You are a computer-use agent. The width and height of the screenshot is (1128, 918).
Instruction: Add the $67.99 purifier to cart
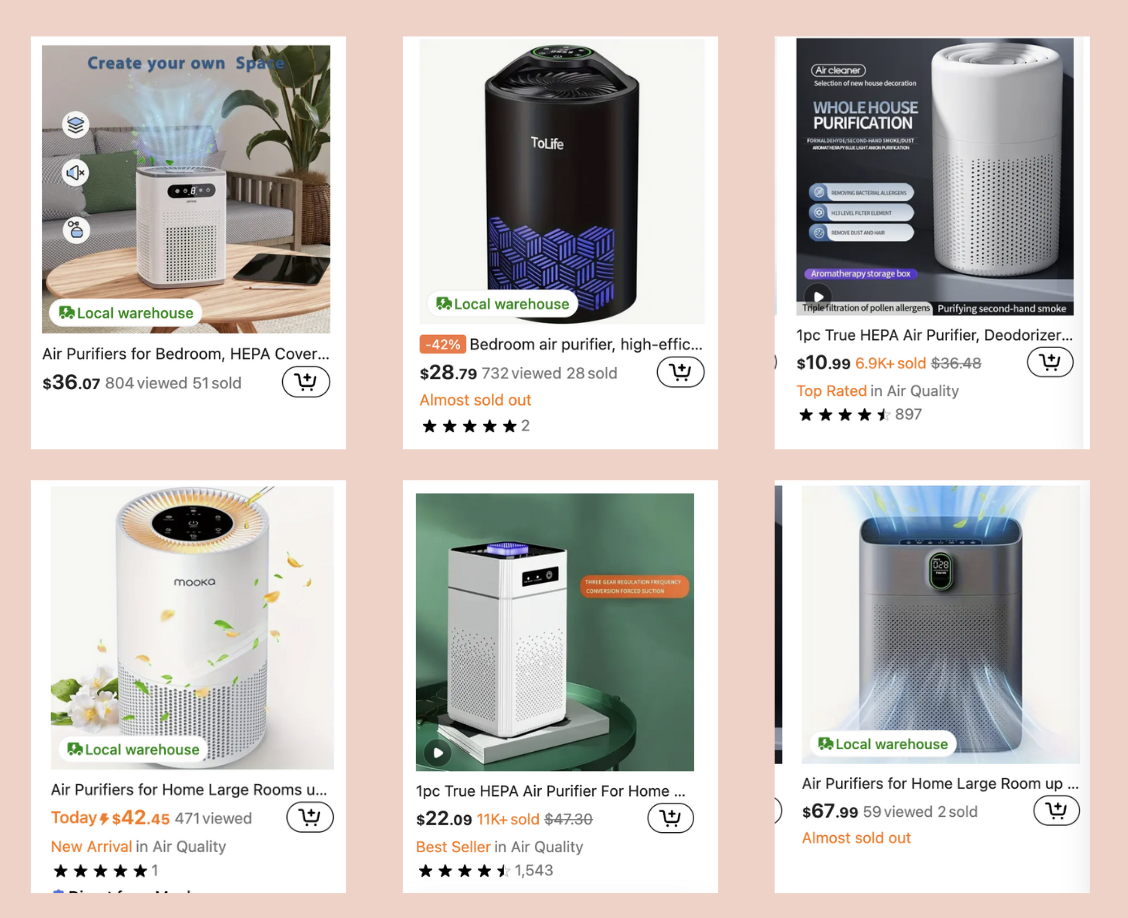click(1057, 811)
